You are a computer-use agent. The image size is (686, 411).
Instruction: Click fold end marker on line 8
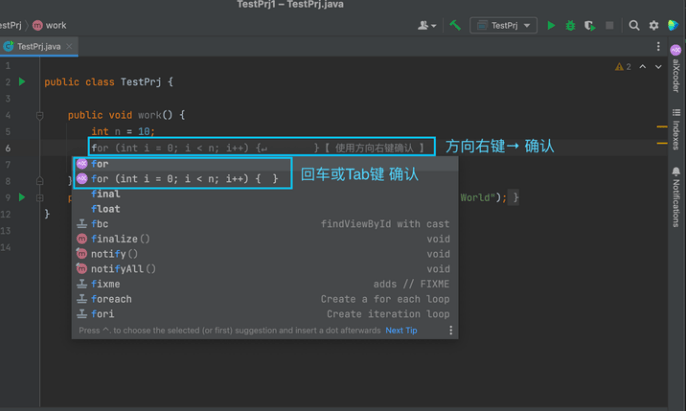click(39, 181)
